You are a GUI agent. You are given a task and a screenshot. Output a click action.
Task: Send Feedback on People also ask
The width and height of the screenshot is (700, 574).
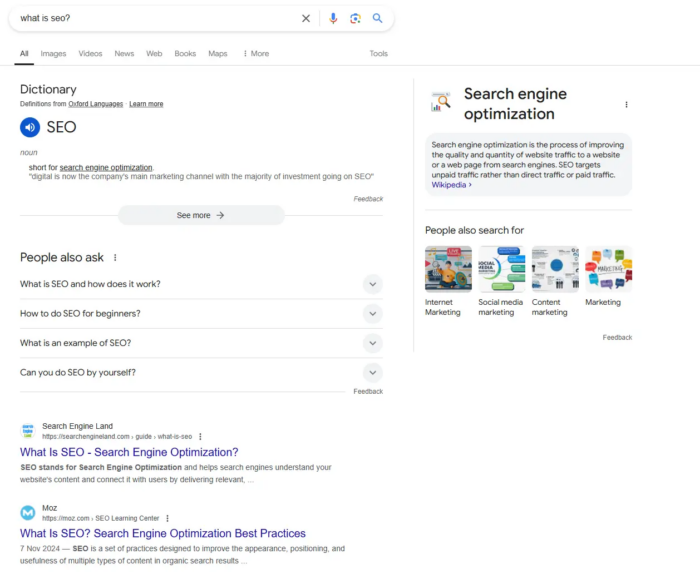click(368, 391)
